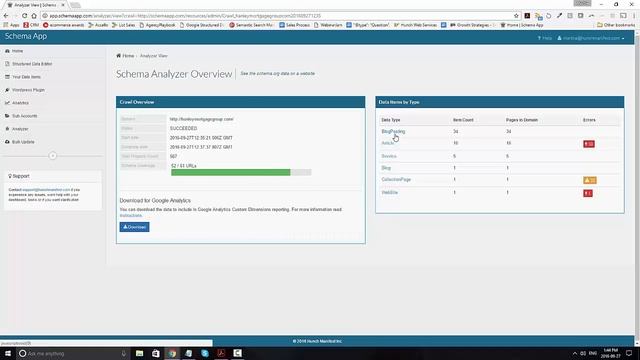Open the BlogPosting data type

pos(393,131)
